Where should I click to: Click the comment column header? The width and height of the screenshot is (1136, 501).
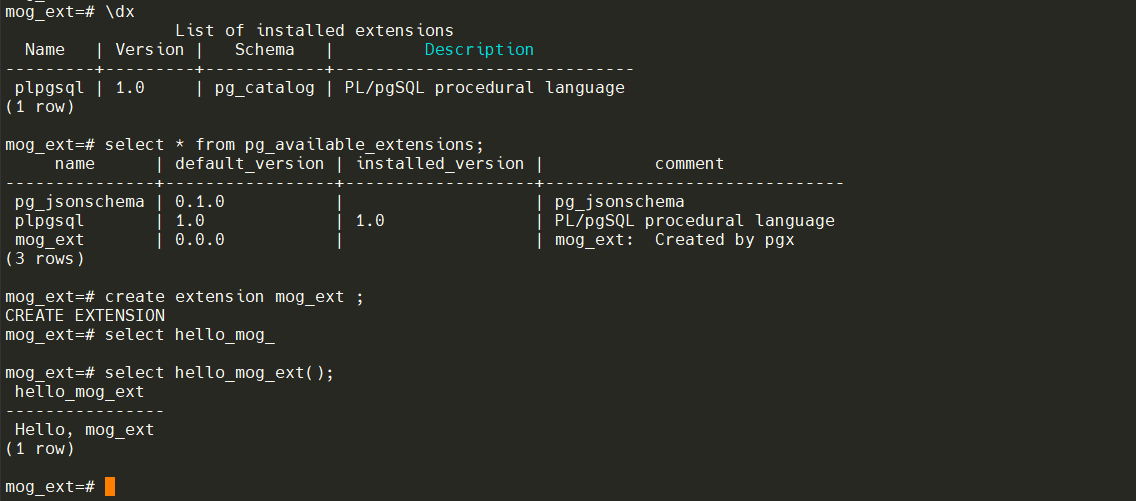pyautogui.click(x=689, y=163)
